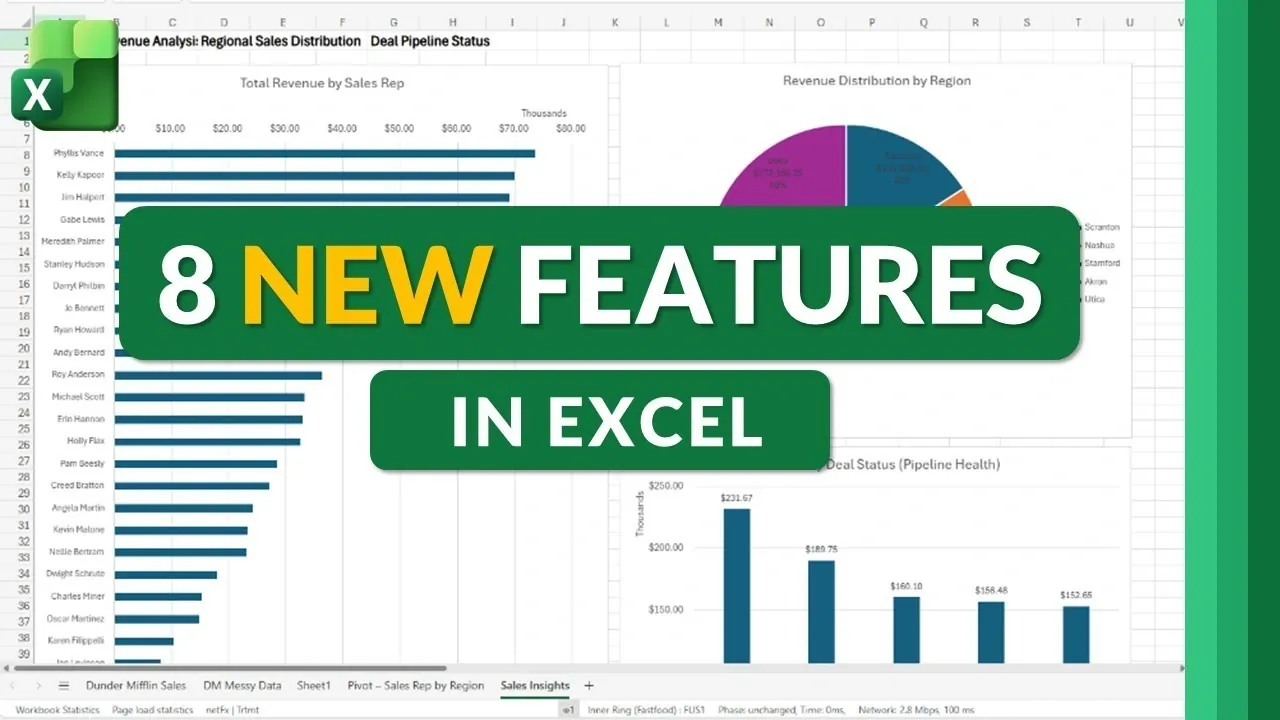This screenshot has width=1280, height=720.
Task: Select Phyllis Vance's revenue bar
Action: (x=324, y=153)
